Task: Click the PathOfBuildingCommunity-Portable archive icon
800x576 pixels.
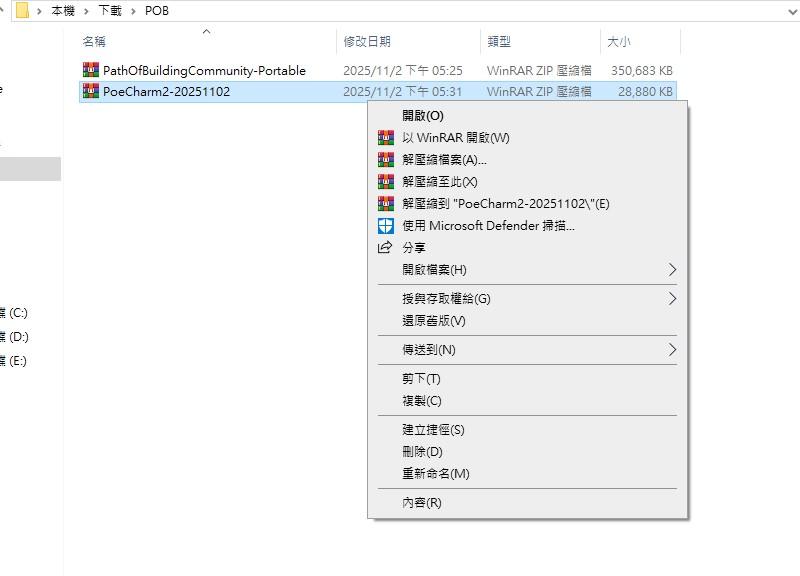Action: pyautogui.click(x=91, y=70)
